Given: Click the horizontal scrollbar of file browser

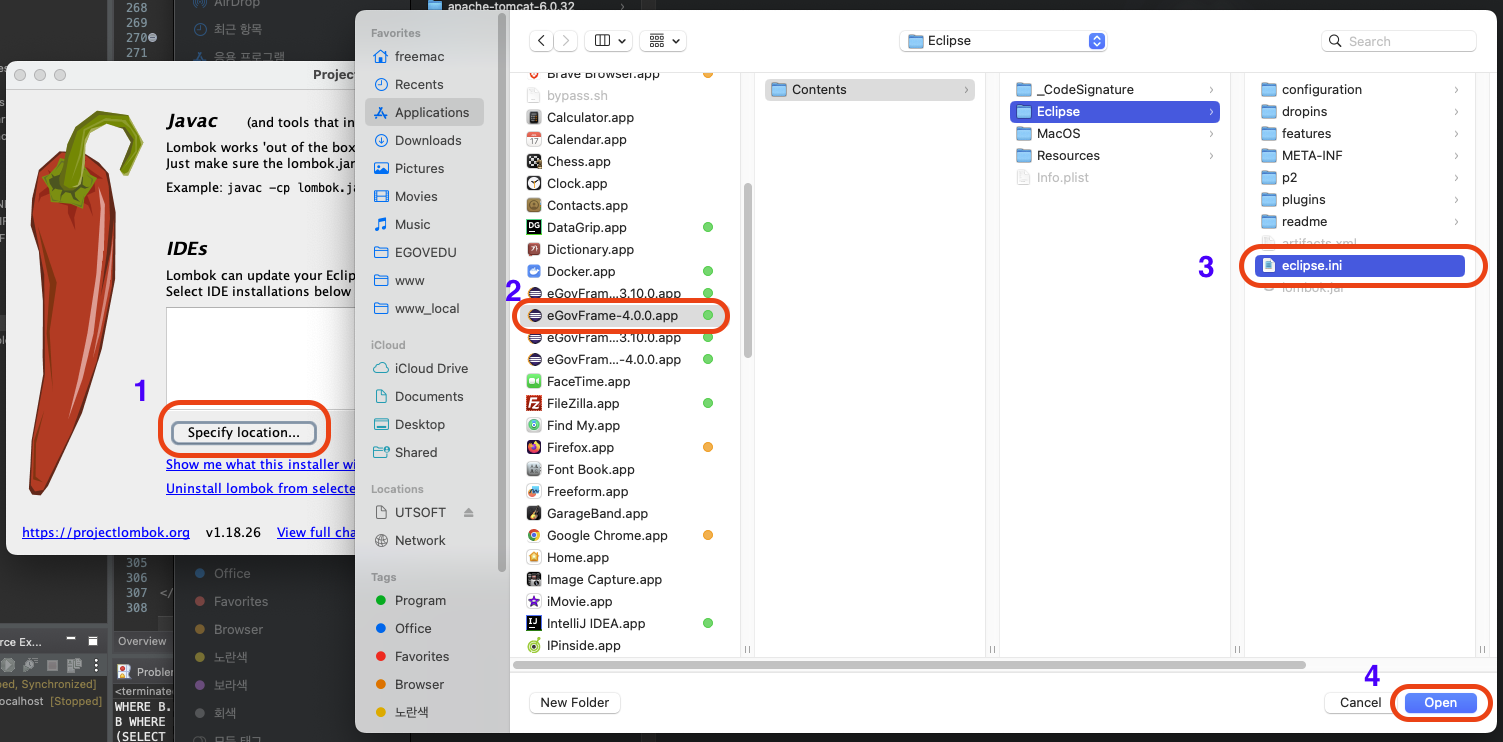Looking at the screenshot, I should [x=910, y=664].
